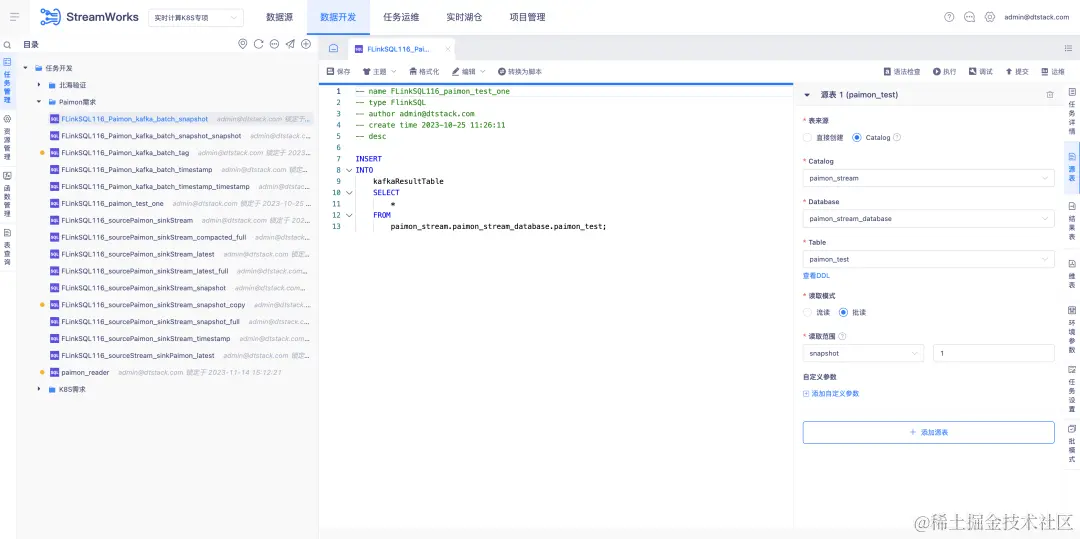Click 格式化 format in the editor toolbar

[424, 72]
